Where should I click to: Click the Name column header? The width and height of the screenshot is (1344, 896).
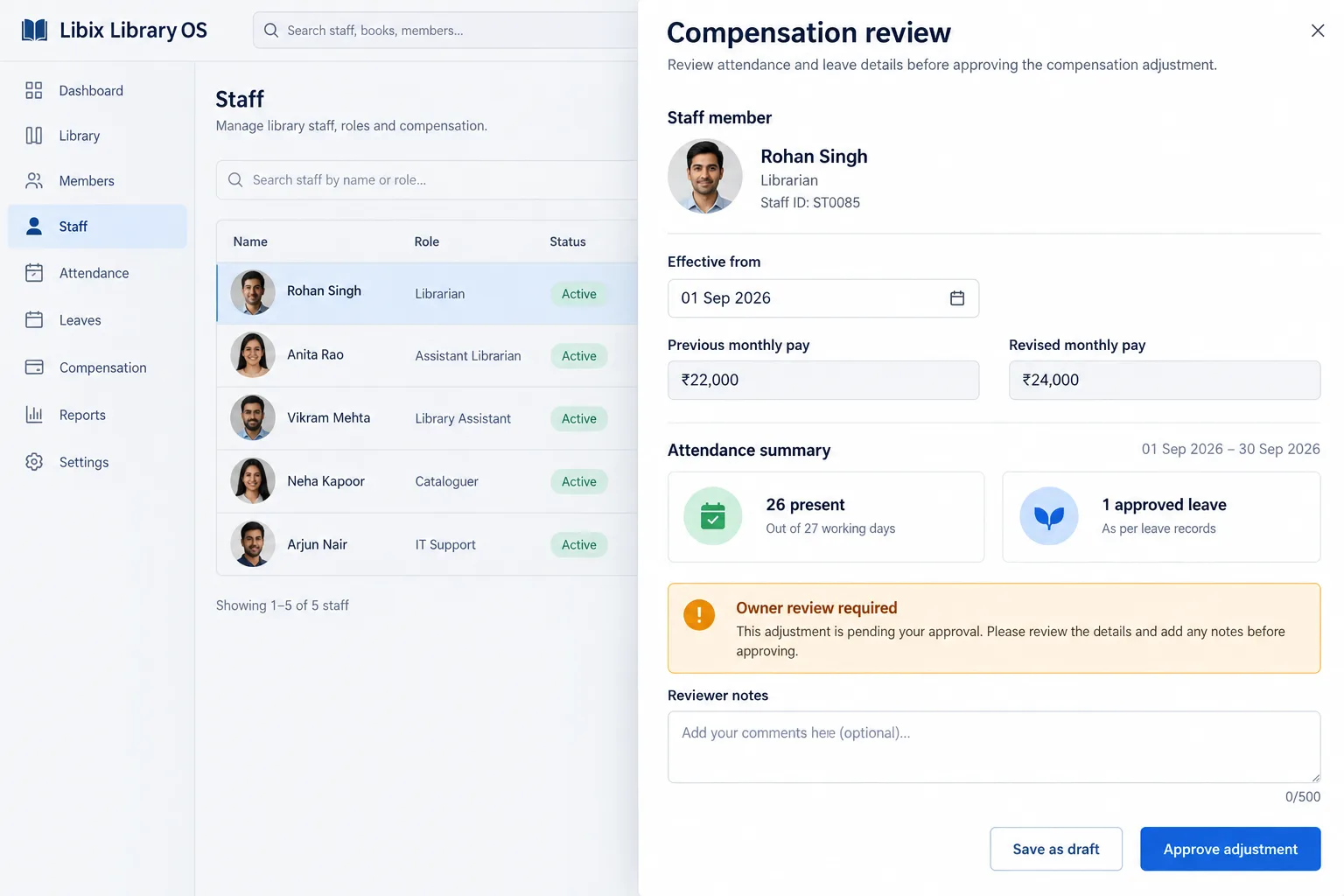click(x=250, y=241)
